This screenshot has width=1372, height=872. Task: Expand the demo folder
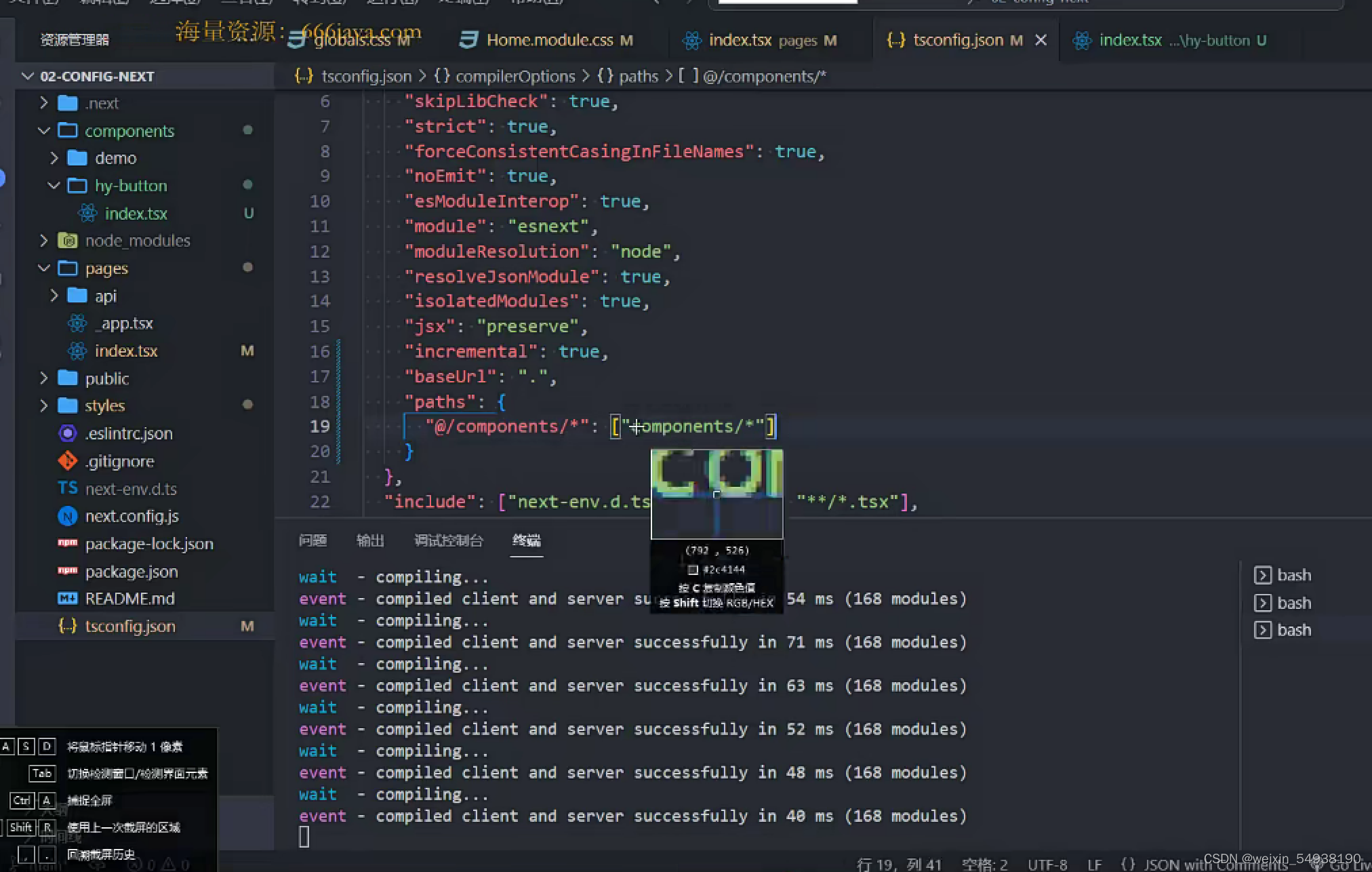coord(54,158)
